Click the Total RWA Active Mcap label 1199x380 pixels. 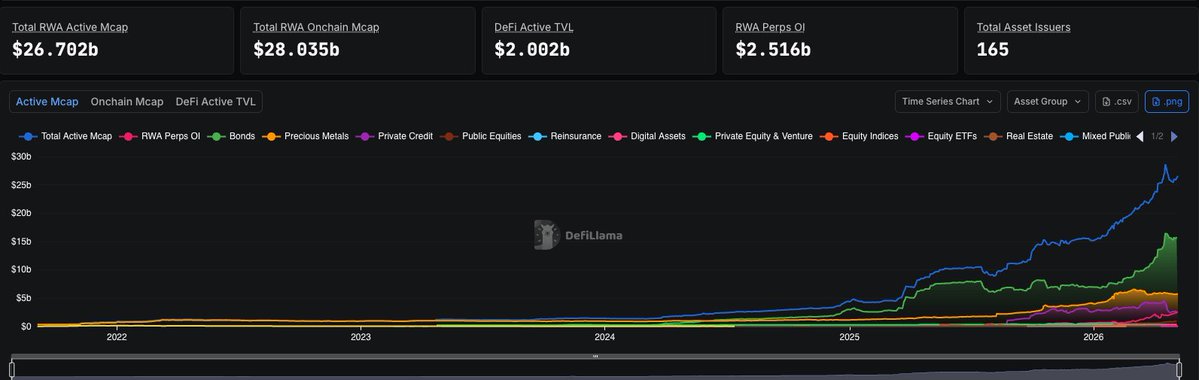pos(70,27)
